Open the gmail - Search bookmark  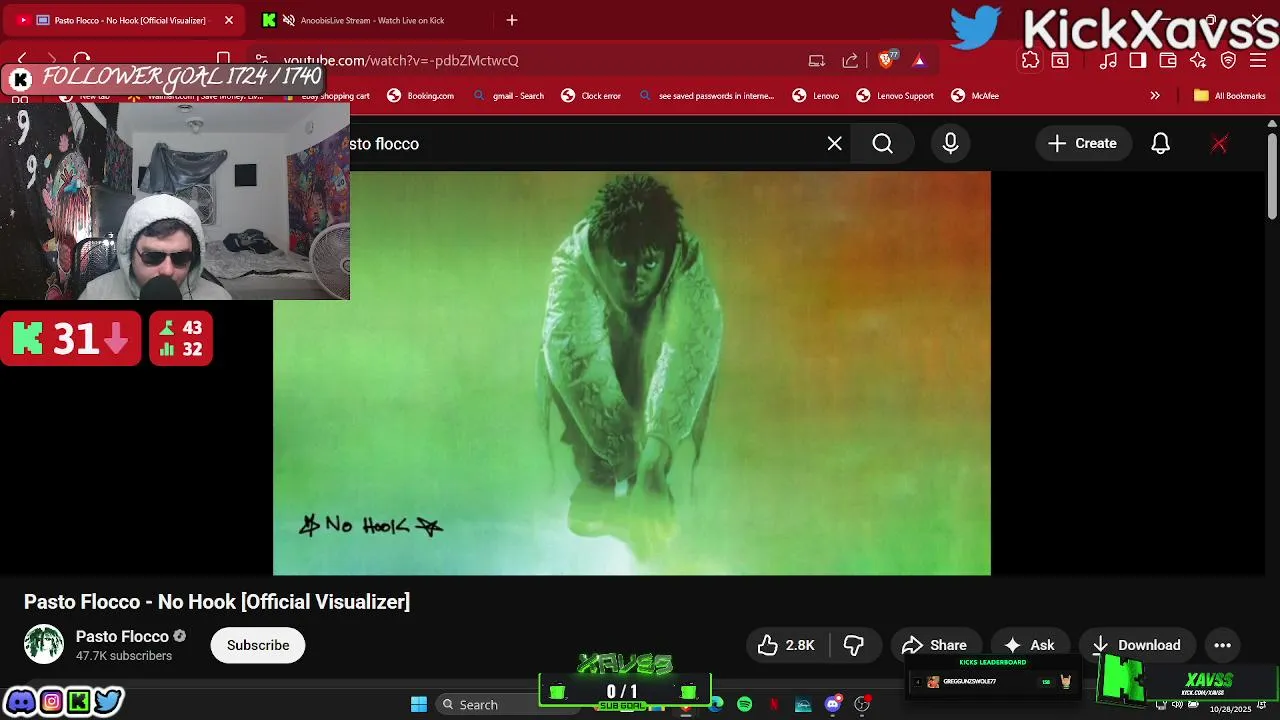coord(509,96)
